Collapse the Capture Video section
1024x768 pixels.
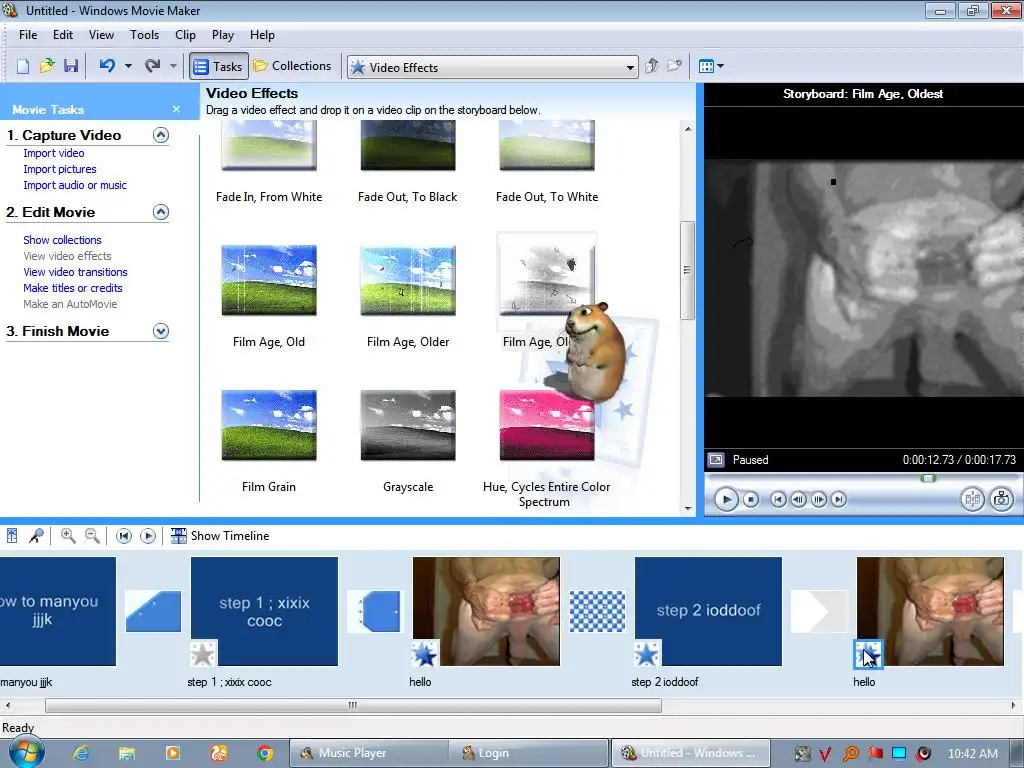pos(161,135)
